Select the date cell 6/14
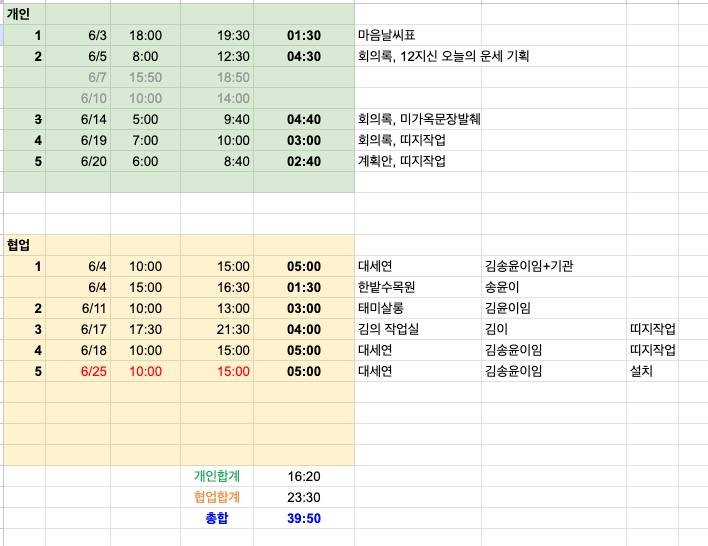This screenshot has width=708, height=546. tap(78, 119)
